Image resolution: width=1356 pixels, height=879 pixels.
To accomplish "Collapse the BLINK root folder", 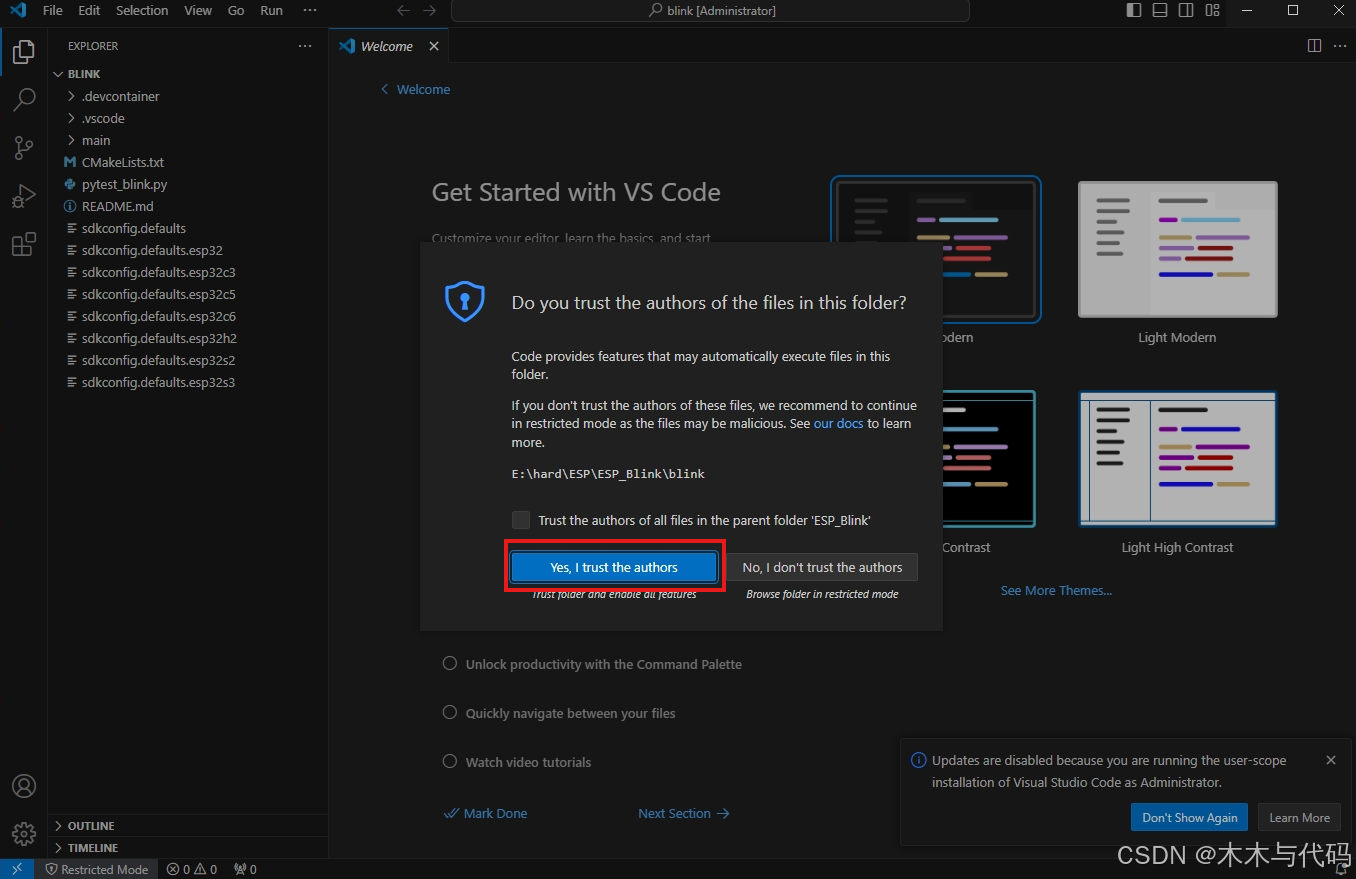I will coord(188,74).
